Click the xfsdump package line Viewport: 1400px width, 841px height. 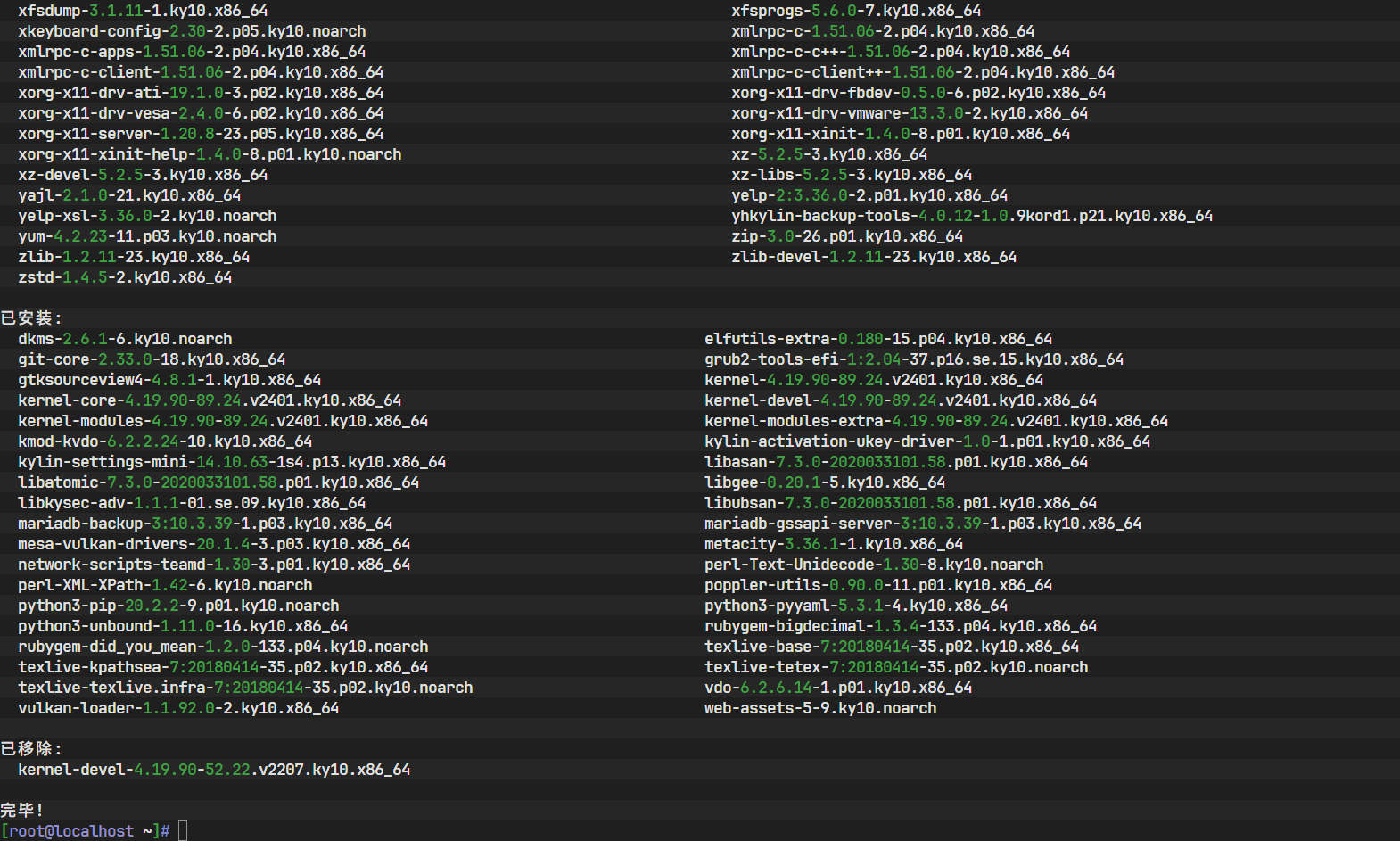(x=143, y=11)
